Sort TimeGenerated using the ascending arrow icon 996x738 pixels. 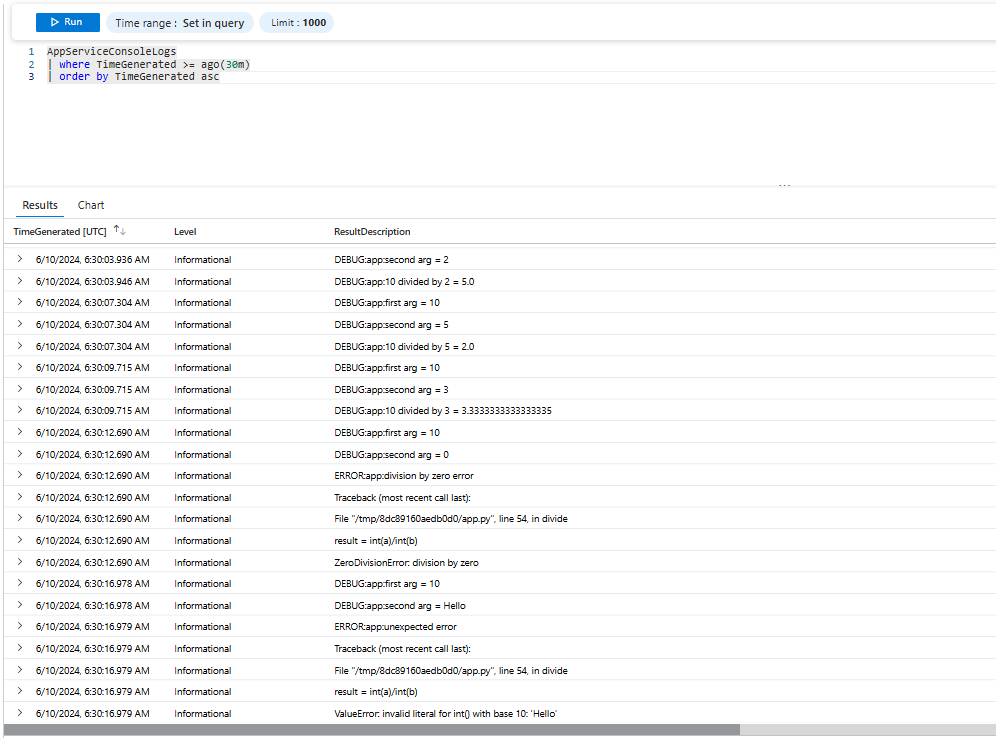click(x=116, y=228)
